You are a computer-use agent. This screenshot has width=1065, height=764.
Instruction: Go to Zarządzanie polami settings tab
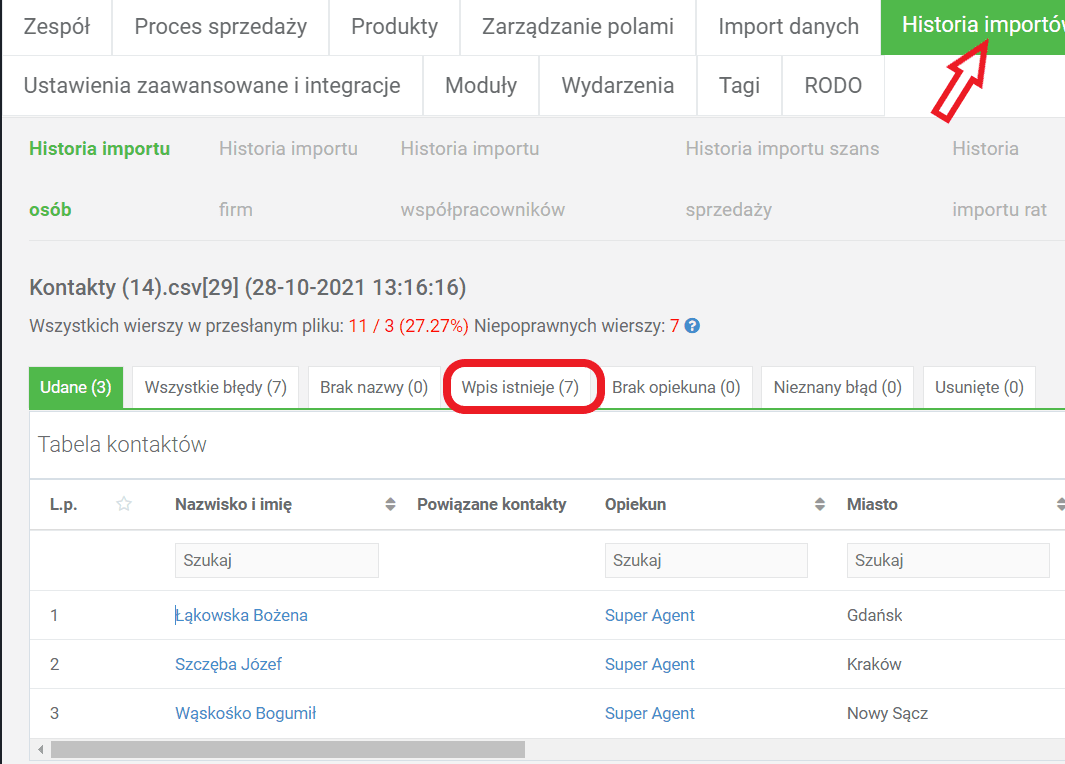point(578,27)
